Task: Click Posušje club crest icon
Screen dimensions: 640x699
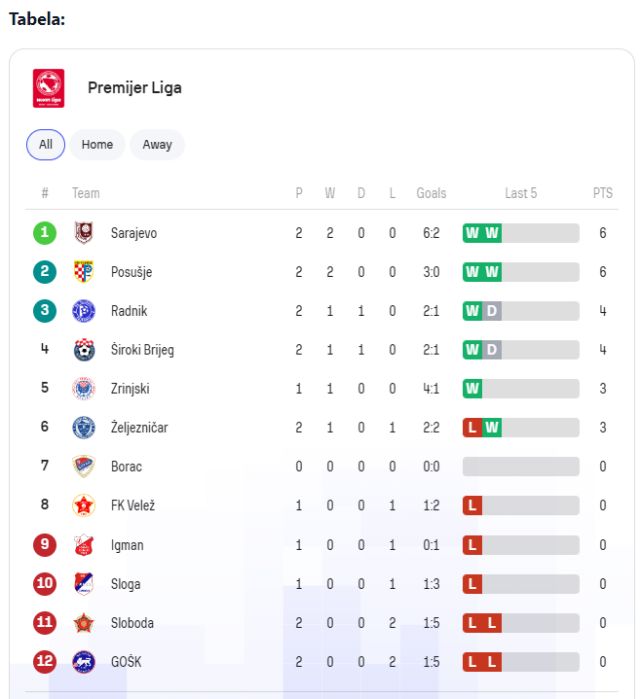Action: [x=84, y=272]
